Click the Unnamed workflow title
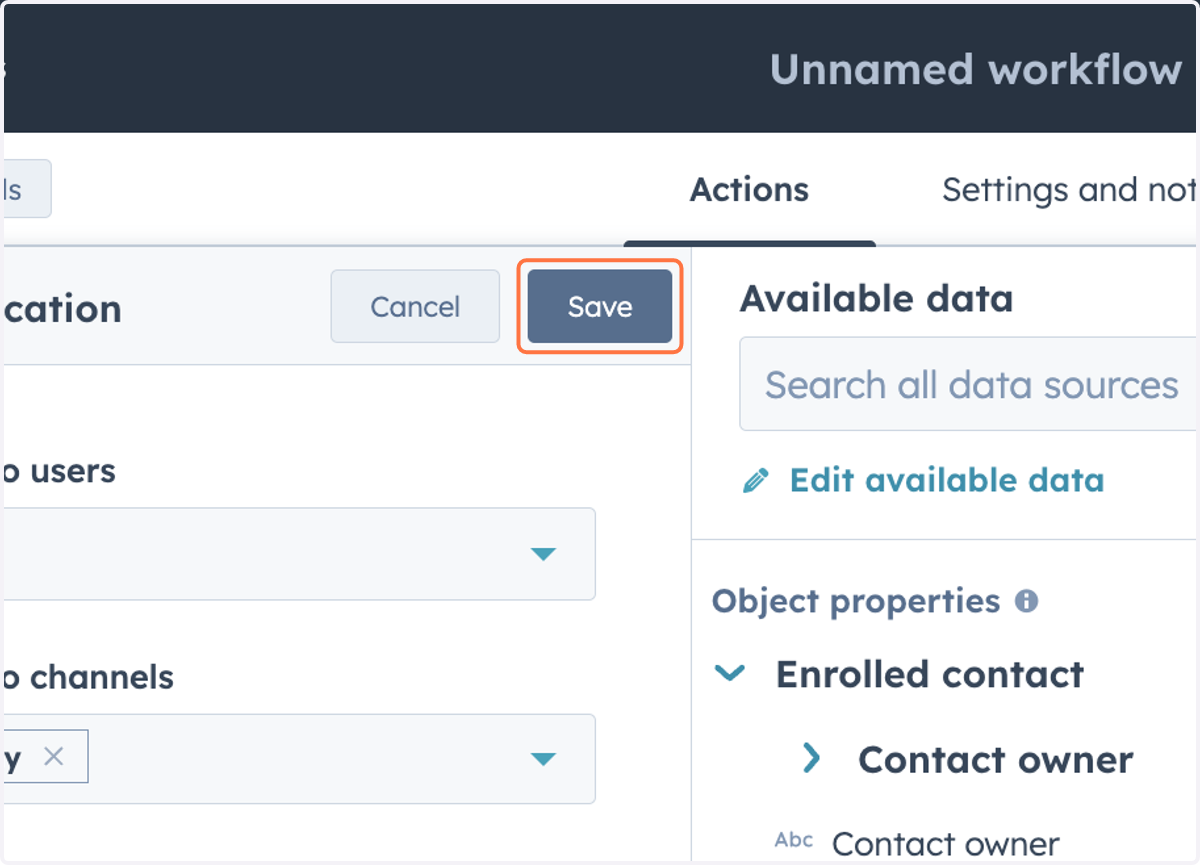Viewport: 1200px width, 865px height. click(x=976, y=70)
